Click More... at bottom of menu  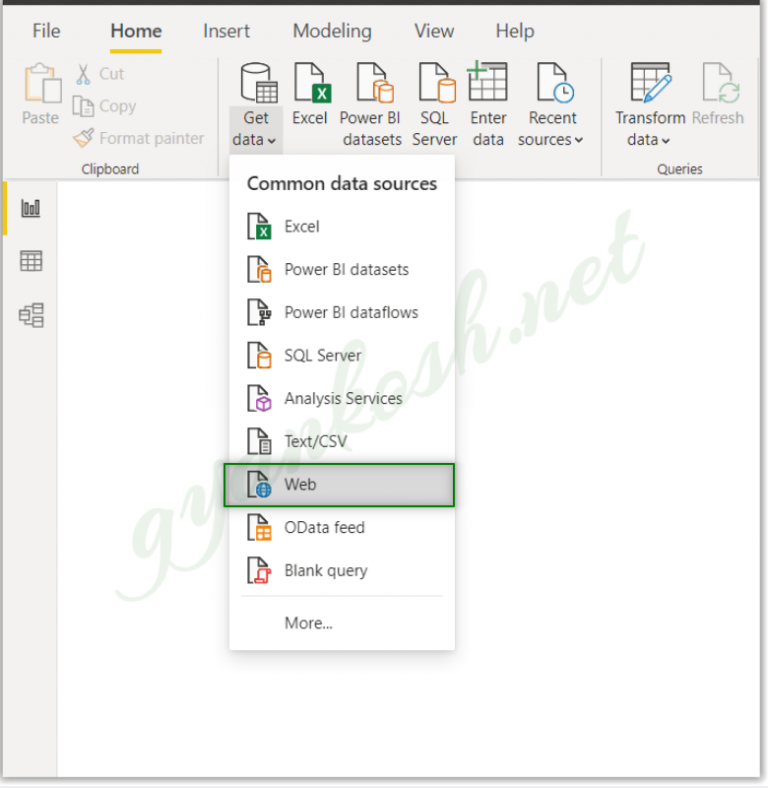point(308,623)
